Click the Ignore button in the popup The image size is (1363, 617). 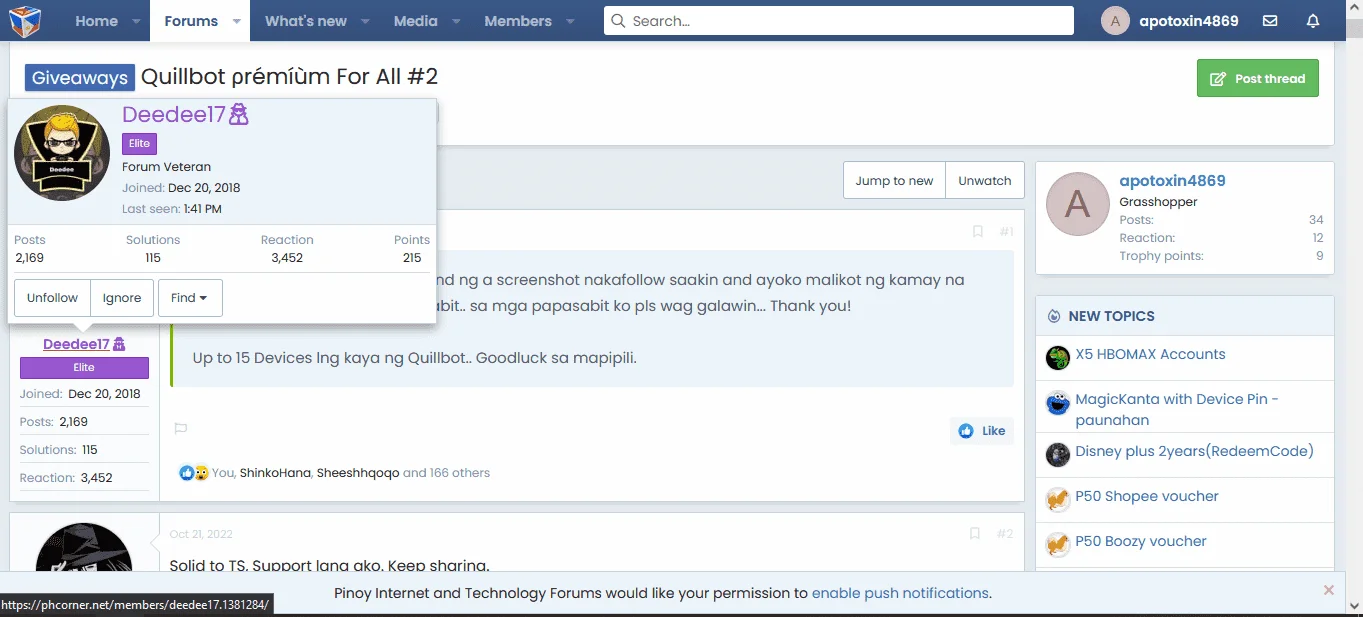click(122, 298)
